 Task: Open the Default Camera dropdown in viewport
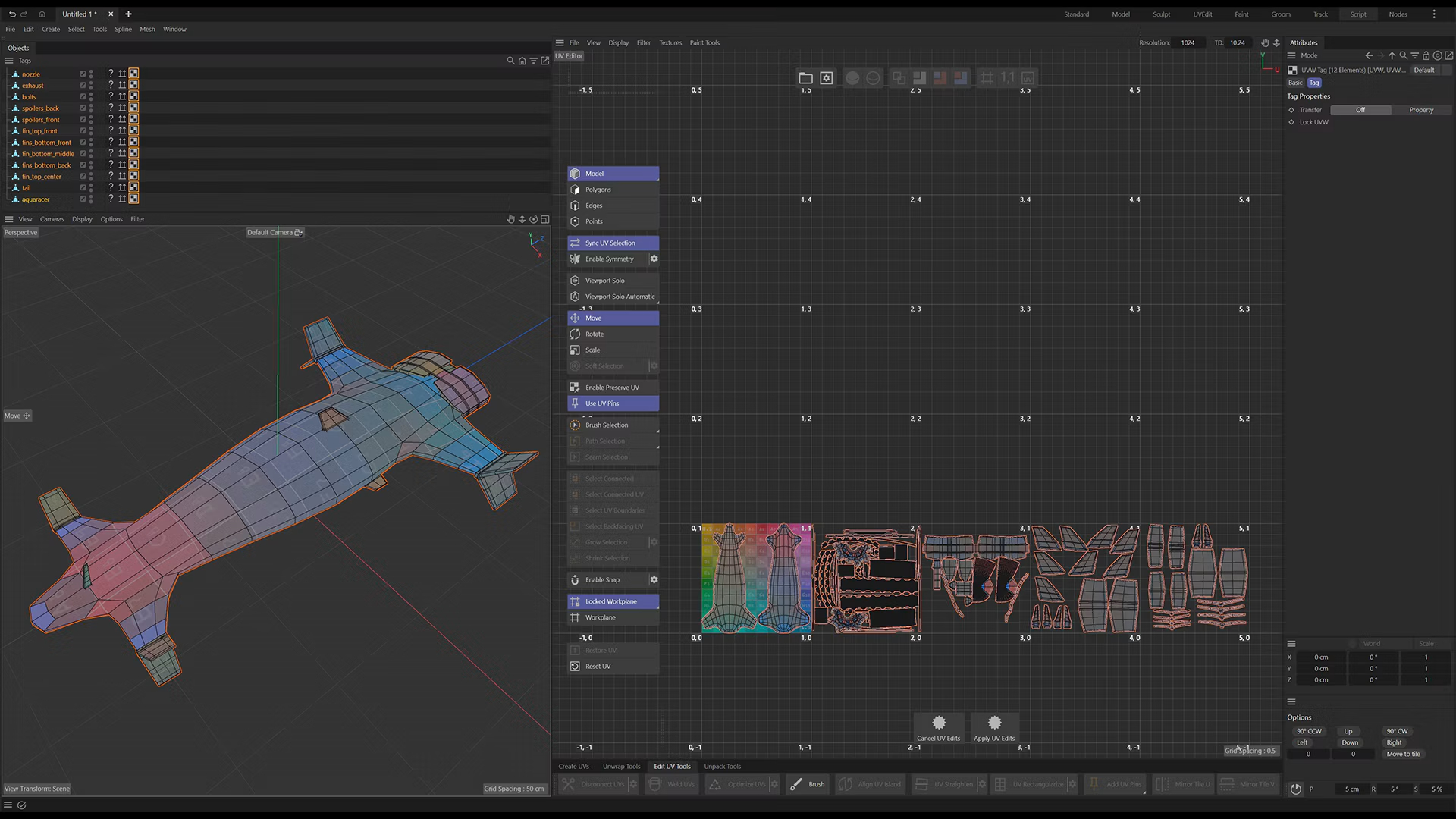pyautogui.click(x=275, y=233)
